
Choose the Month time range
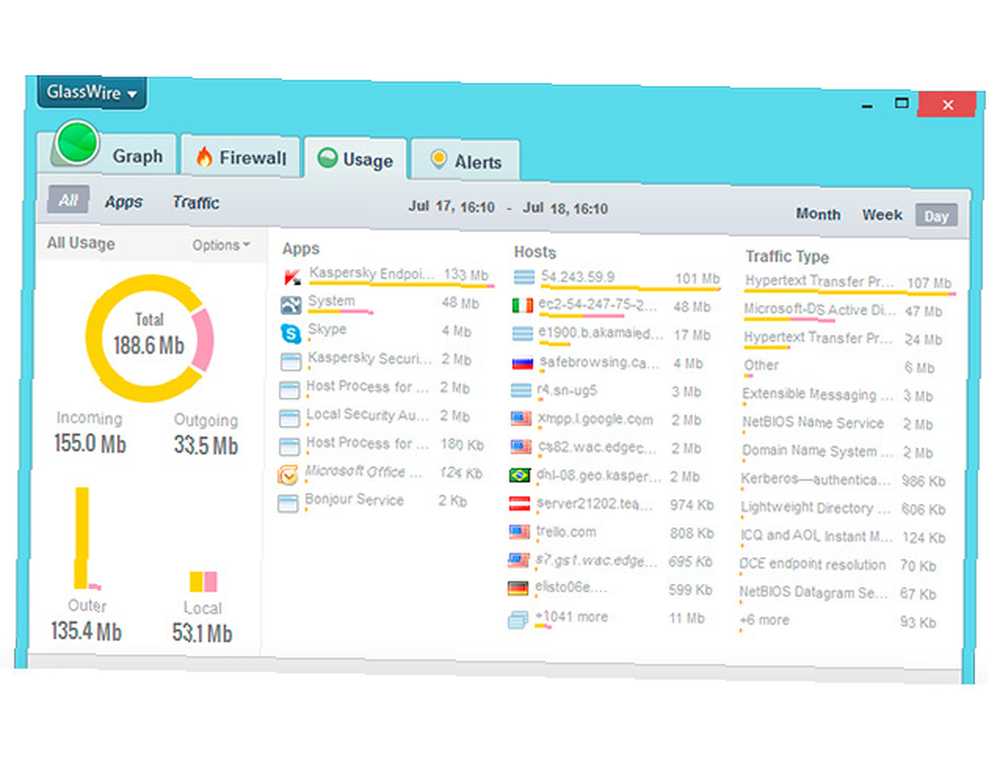point(818,214)
